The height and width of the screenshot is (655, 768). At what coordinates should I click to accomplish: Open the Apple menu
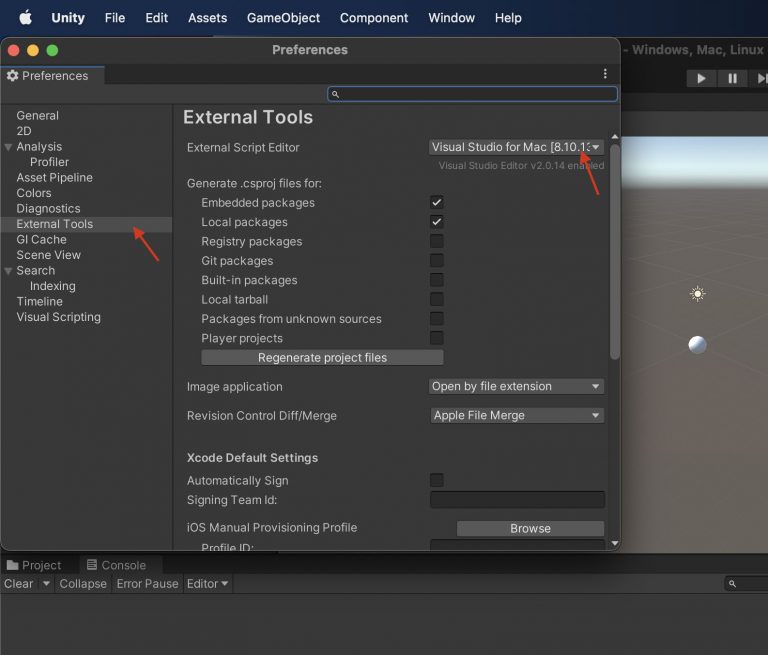coord(25,18)
